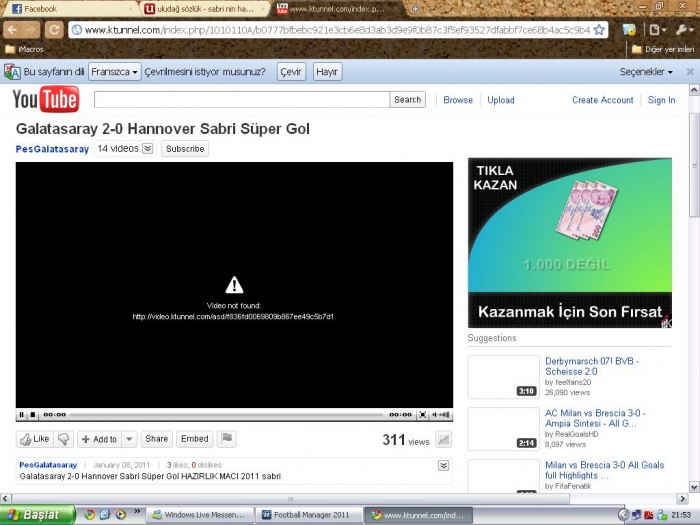700x525 pixels.
Task: Open the Upload link
Action: point(500,100)
